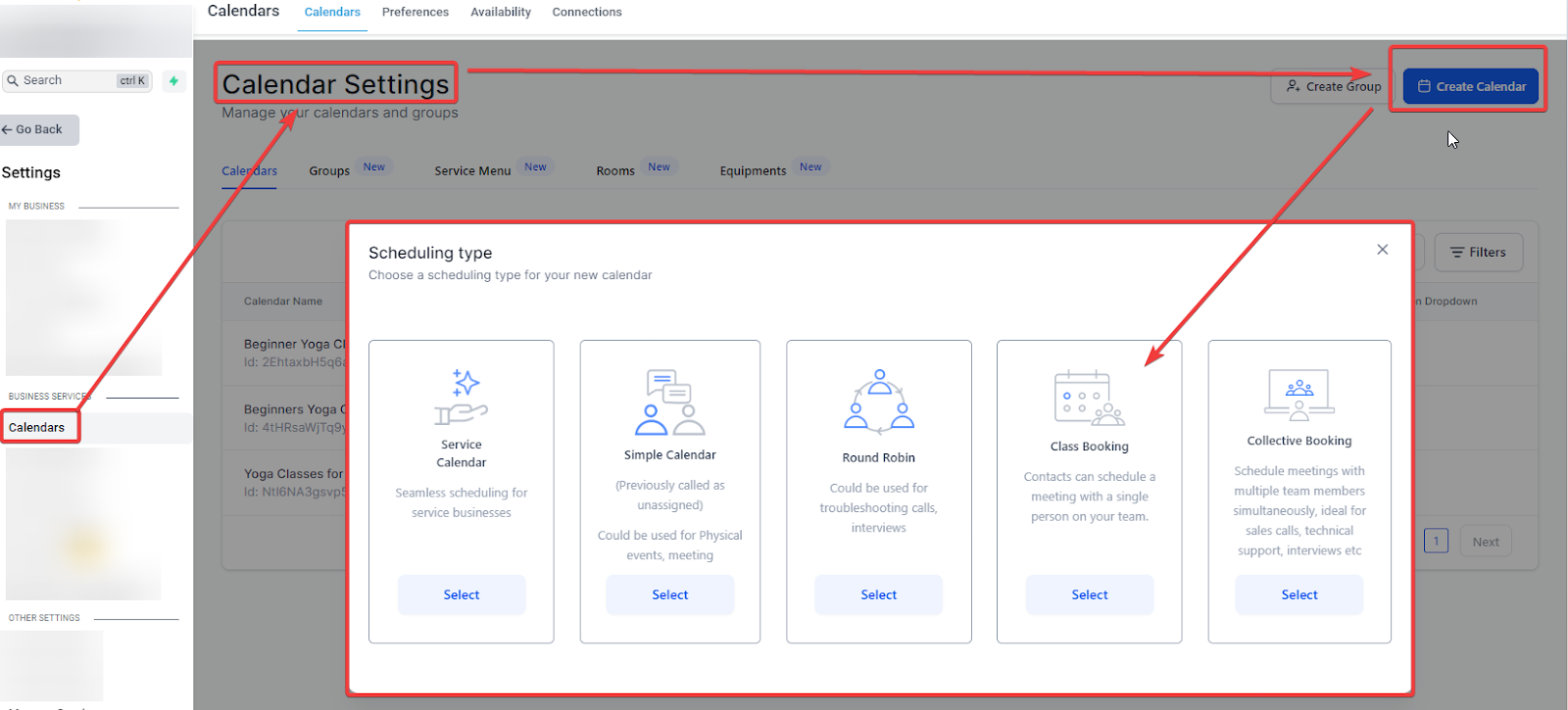Select the Service Calendar scheduling type
This screenshot has width=1568, height=710.
(x=462, y=594)
